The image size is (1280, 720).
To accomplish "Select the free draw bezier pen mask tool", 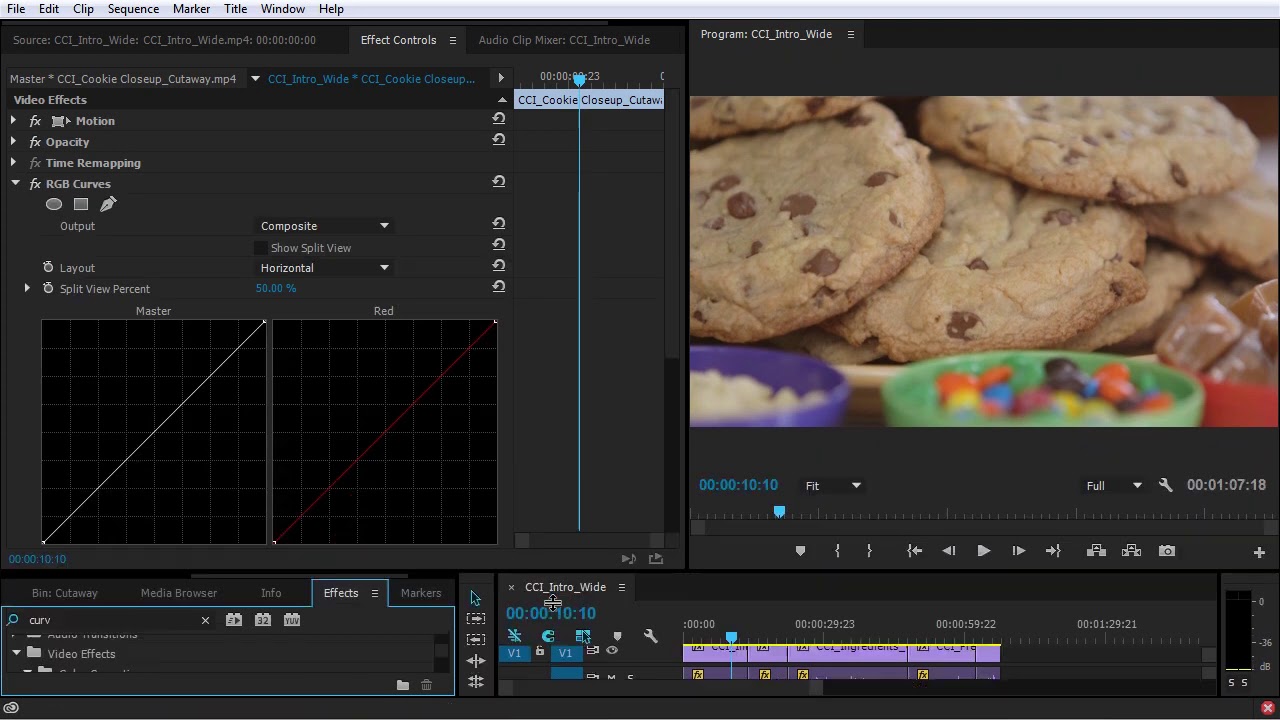I will [108, 204].
